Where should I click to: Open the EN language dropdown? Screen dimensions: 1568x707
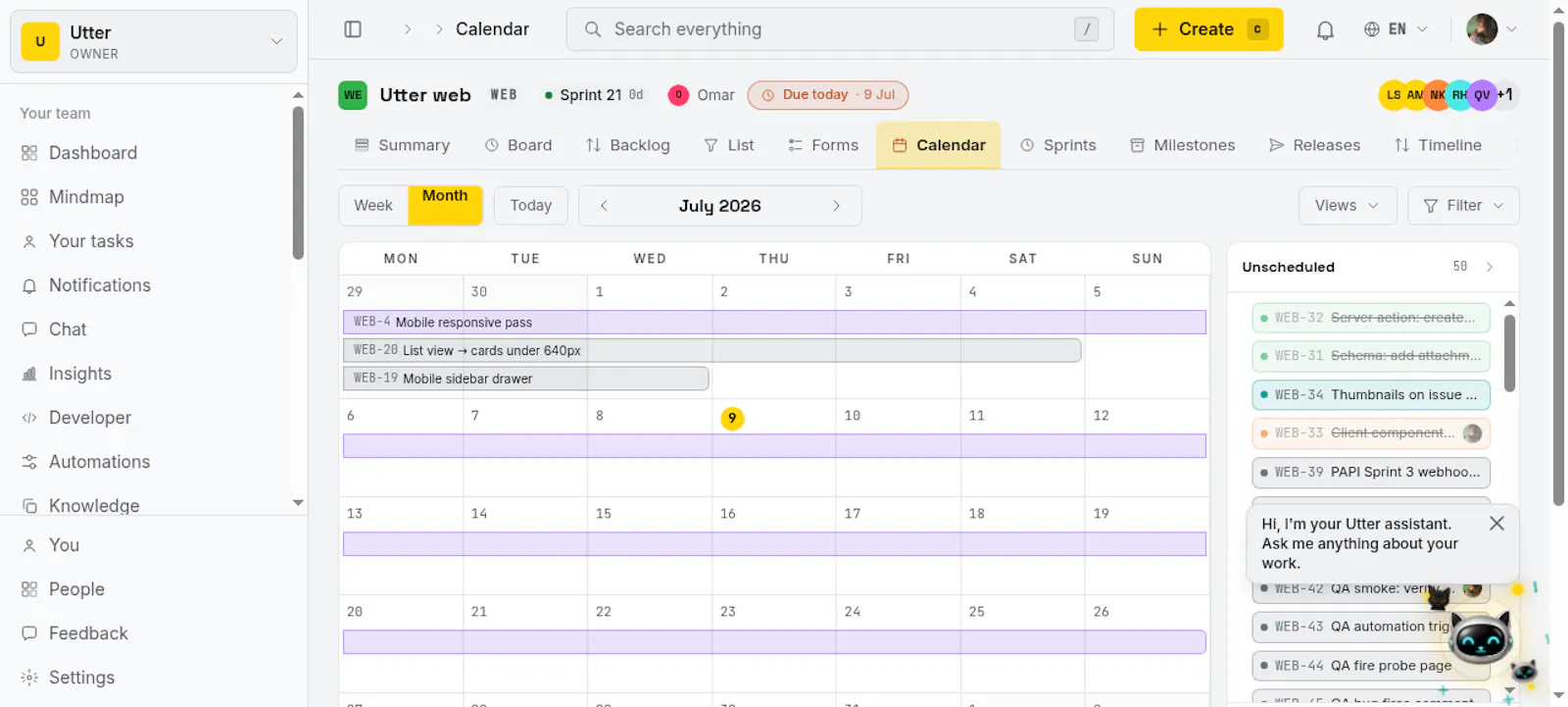click(x=1396, y=29)
